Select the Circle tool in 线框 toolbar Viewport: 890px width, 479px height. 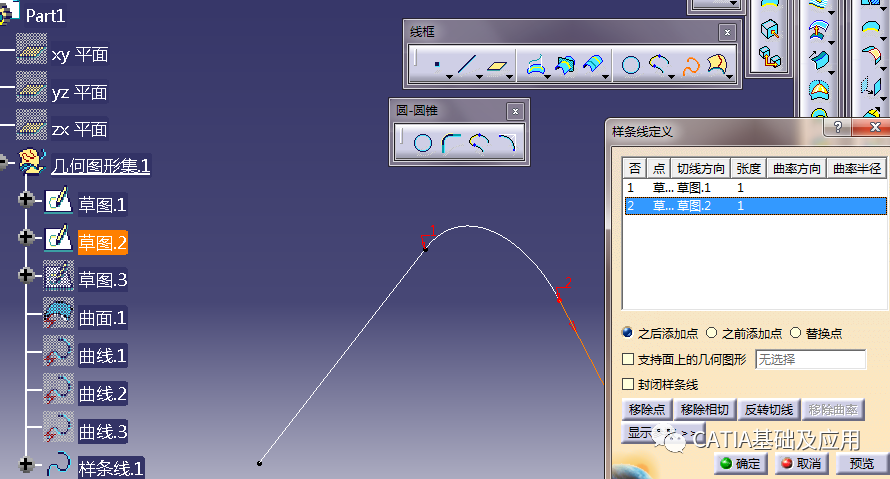coord(631,65)
